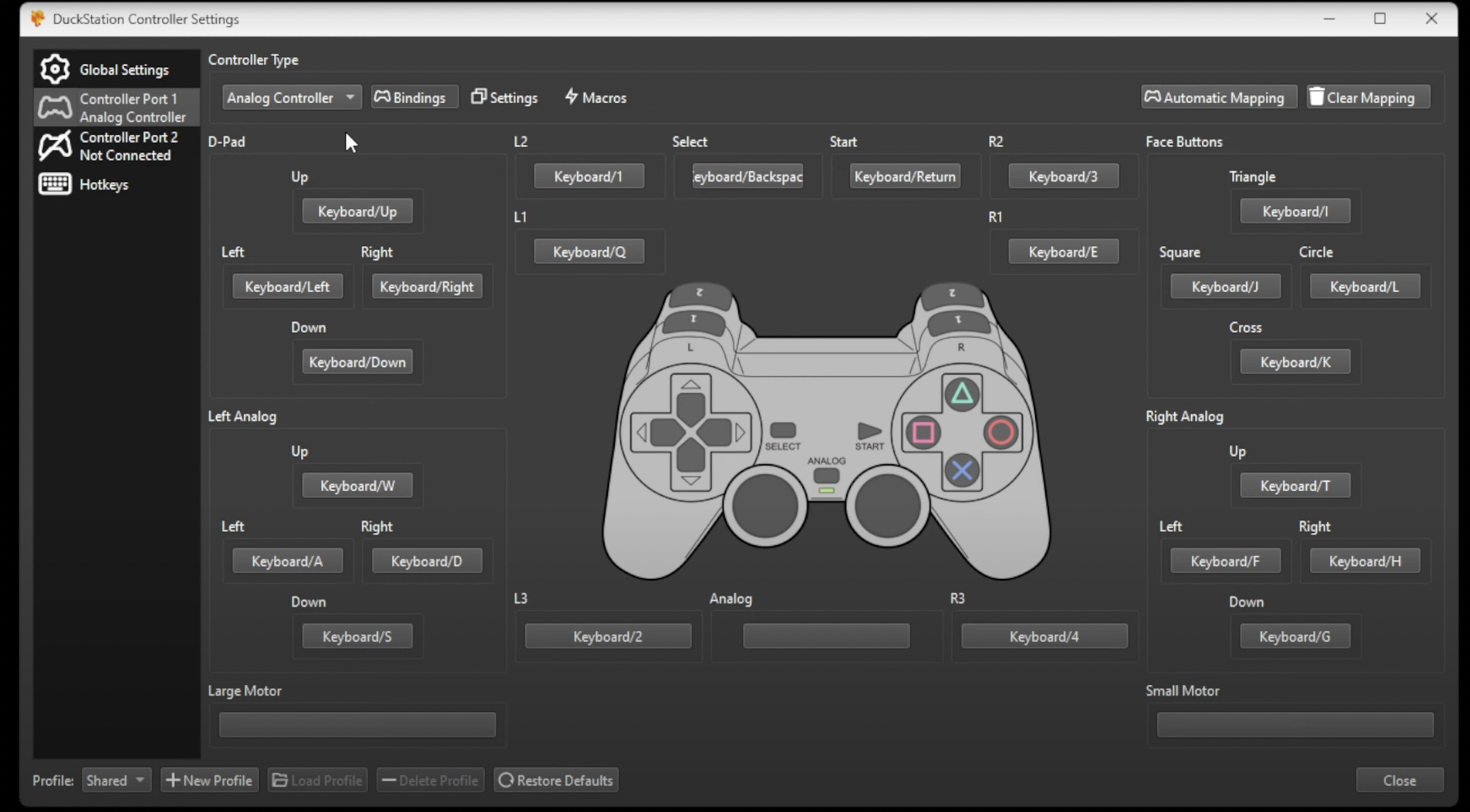This screenshot has height=812, width=1470.
Task: Rebind D-Pad Down Keyboard/Down
Action: [357, 362]
